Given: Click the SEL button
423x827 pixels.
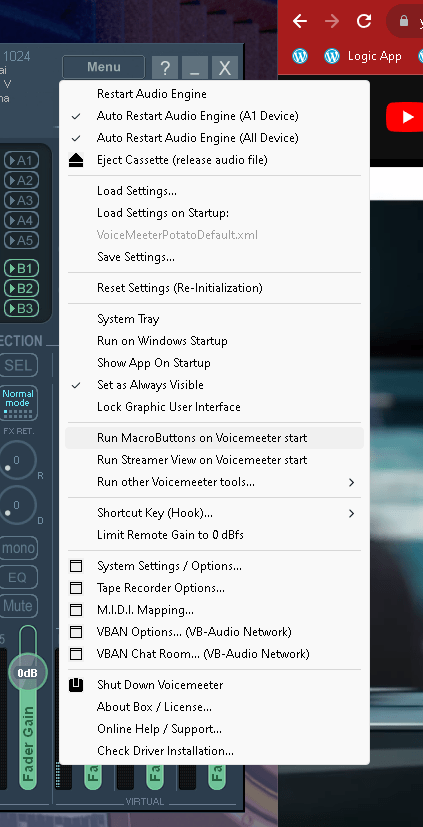Looking at the screenshot, I should click(x=18, y=365).
